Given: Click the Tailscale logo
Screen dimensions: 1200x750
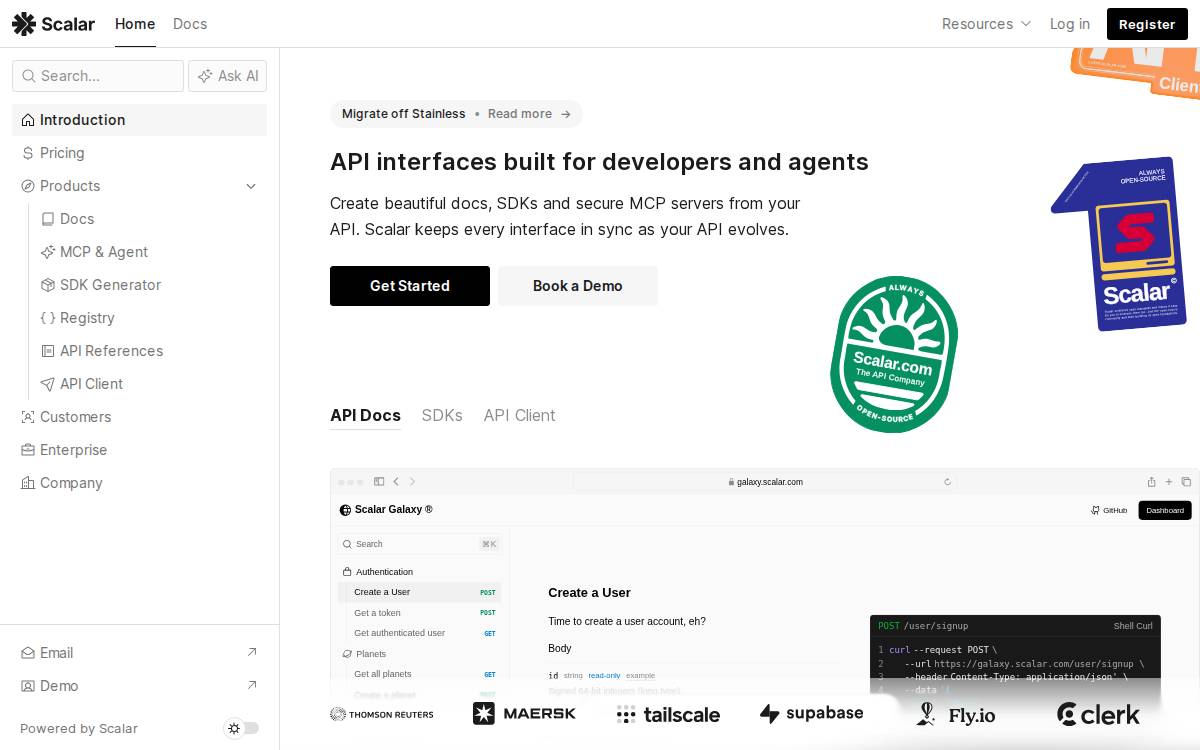Looking at the screenshot, I should tap(668, 714).
